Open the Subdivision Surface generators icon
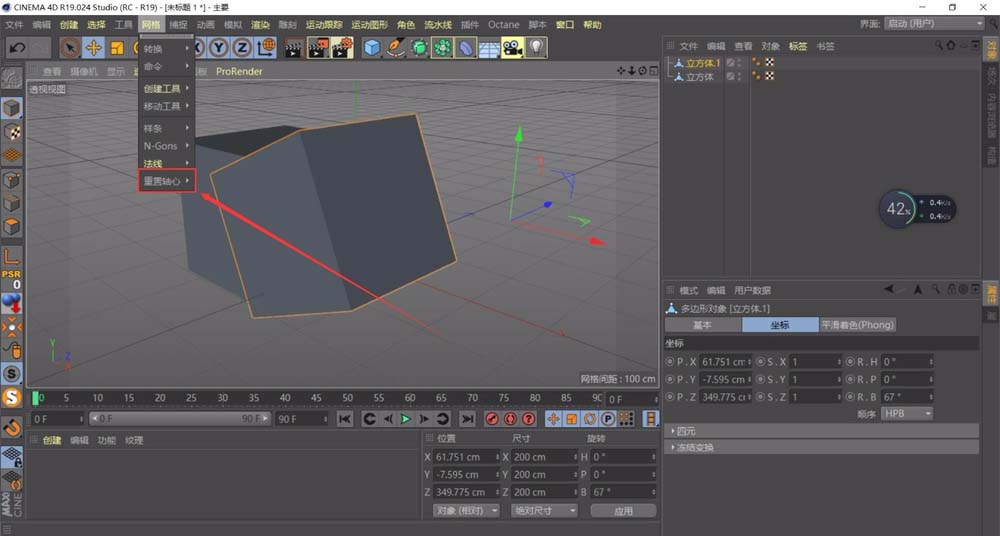 pyautogui.click(x=419, y=48)
